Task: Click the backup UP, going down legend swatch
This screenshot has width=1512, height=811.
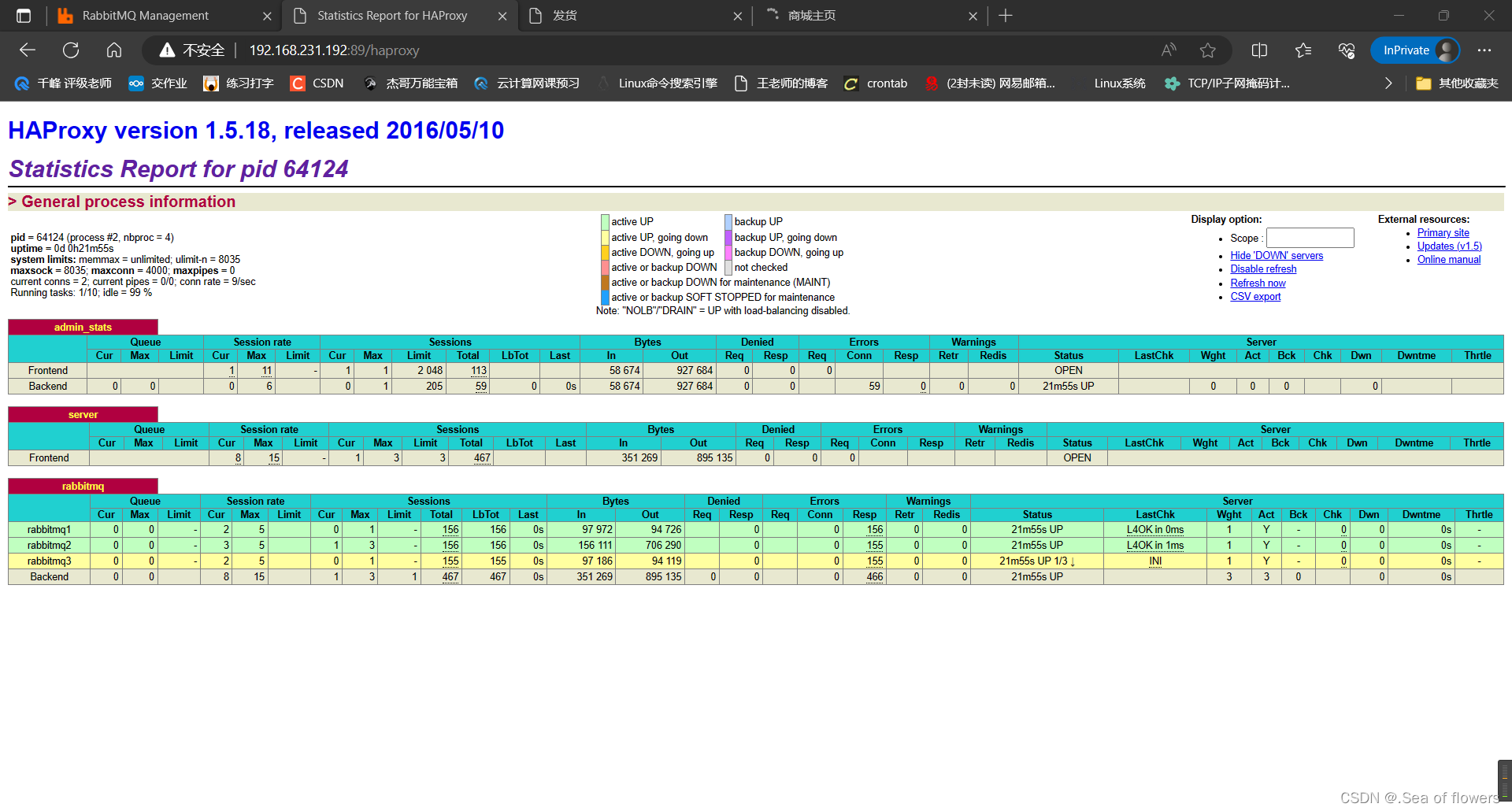Action: point(728,237)
